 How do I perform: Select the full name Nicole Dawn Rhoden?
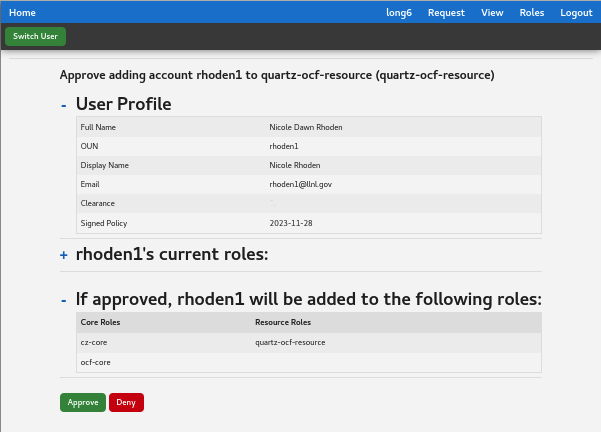pyautogui.click(x=305, y=127)
